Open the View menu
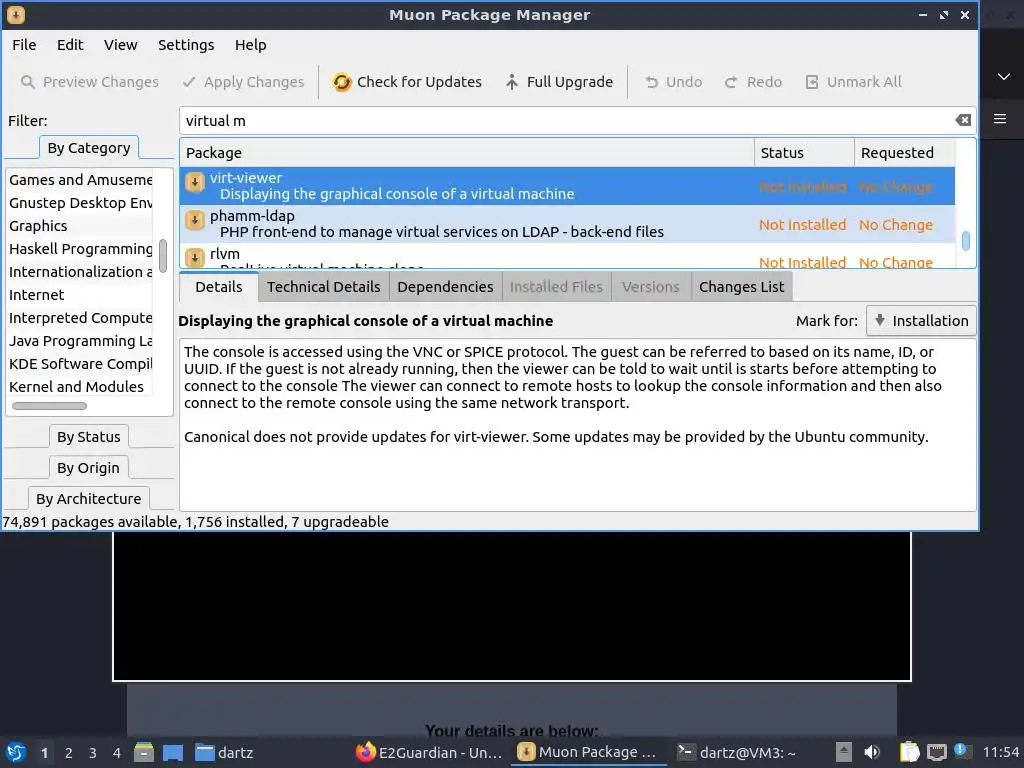Screen dimensions: 1024x768 tap(120, 45)
